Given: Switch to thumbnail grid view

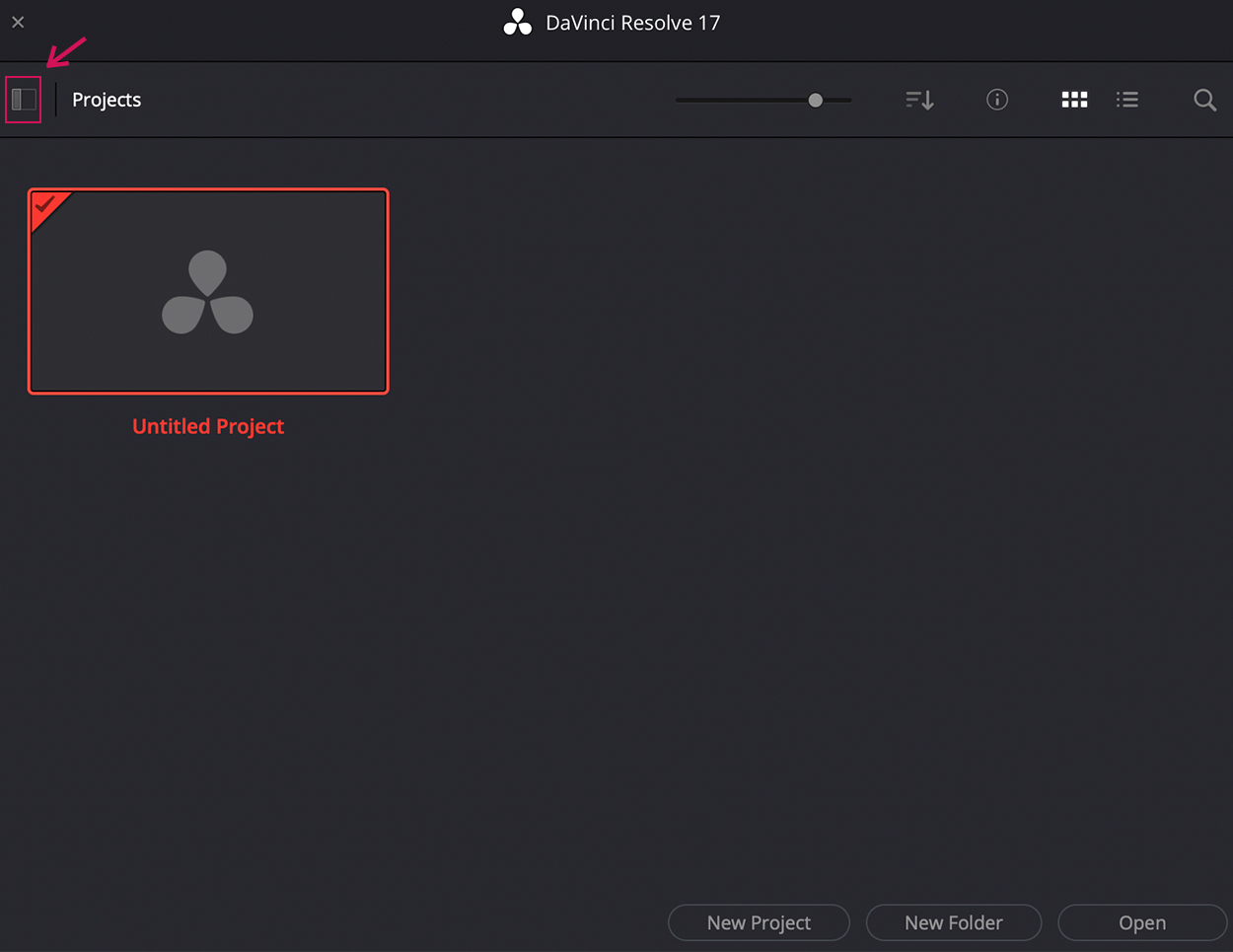Looking at the screenshot, I should click(1074, 100).
